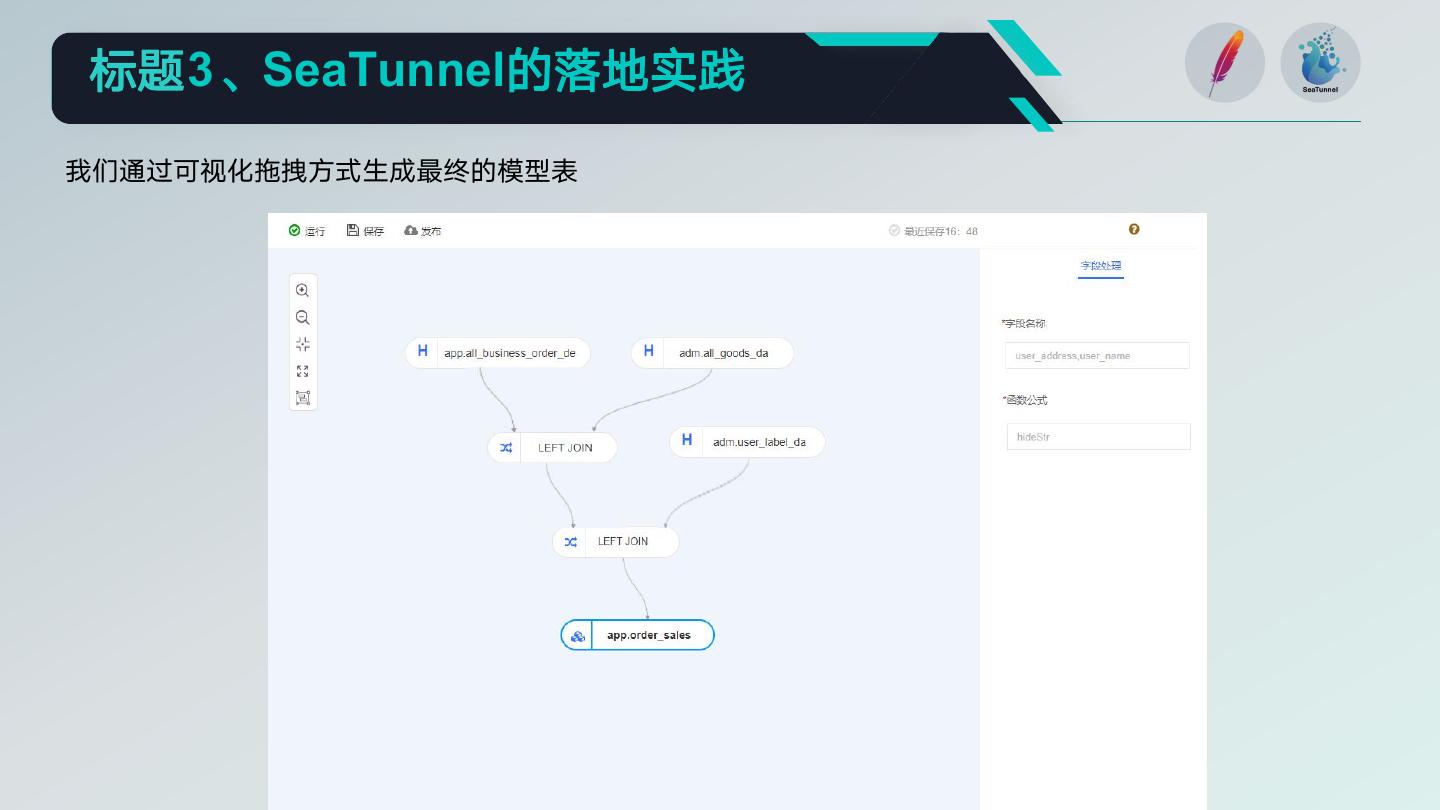Switch to the 字段处理 tab

[x=1101, y=266]
